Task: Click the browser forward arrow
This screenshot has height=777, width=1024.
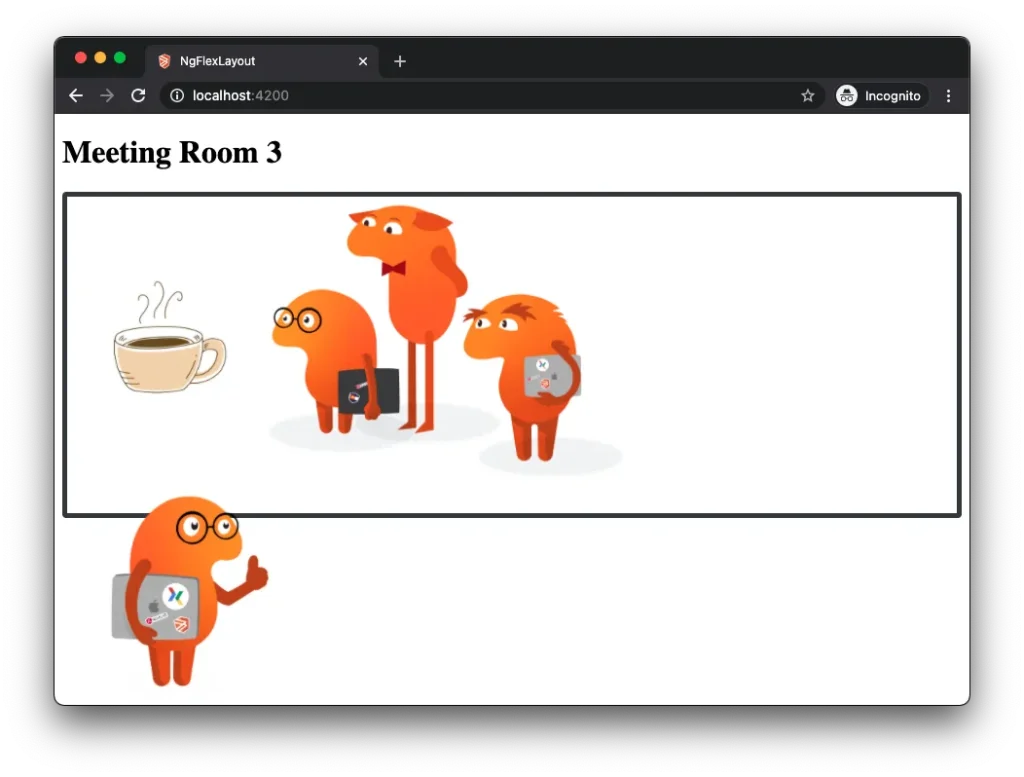Action: click(107, 96)
